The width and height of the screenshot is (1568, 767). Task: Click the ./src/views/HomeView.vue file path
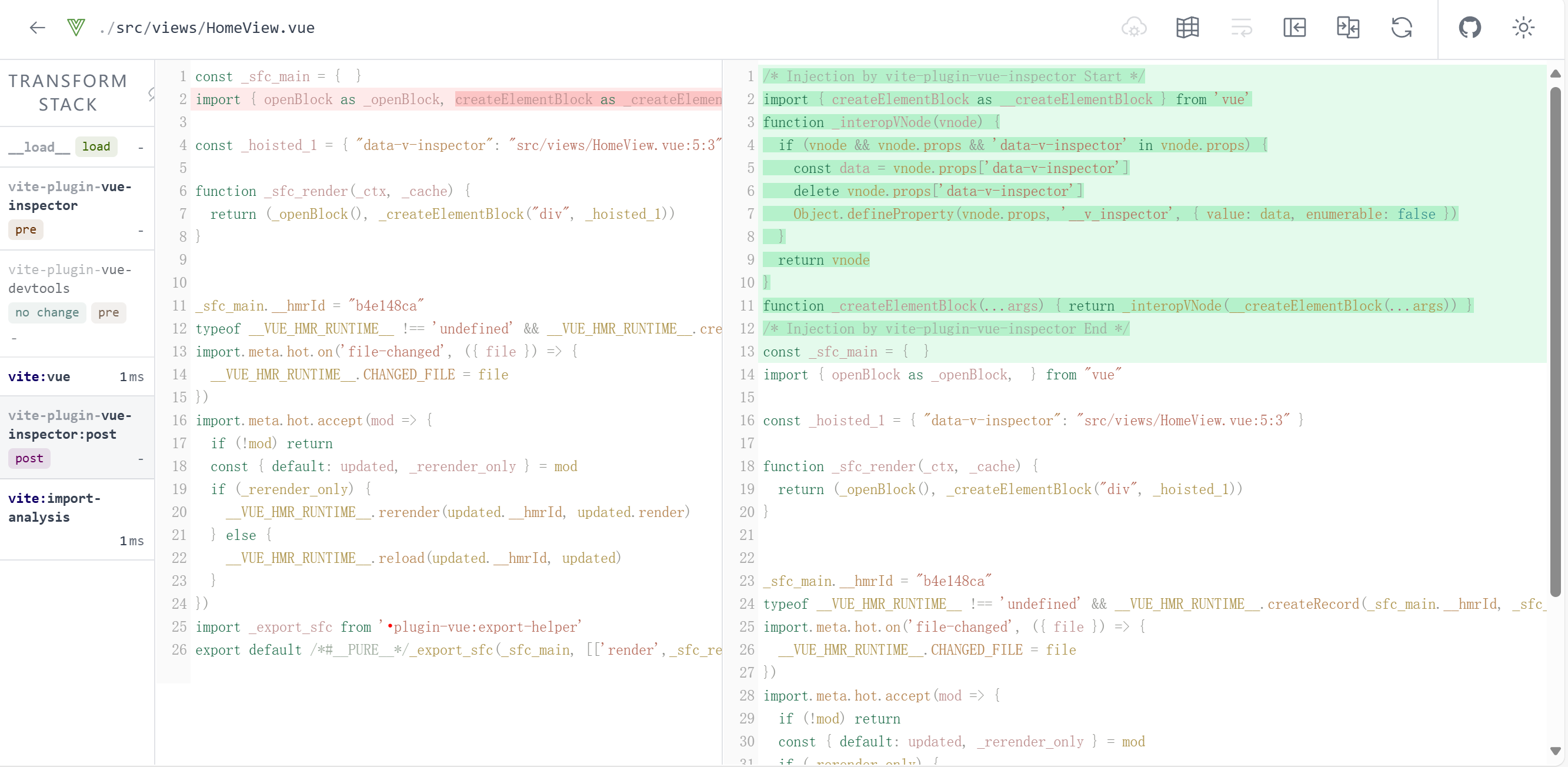click(x=207, y=28)
